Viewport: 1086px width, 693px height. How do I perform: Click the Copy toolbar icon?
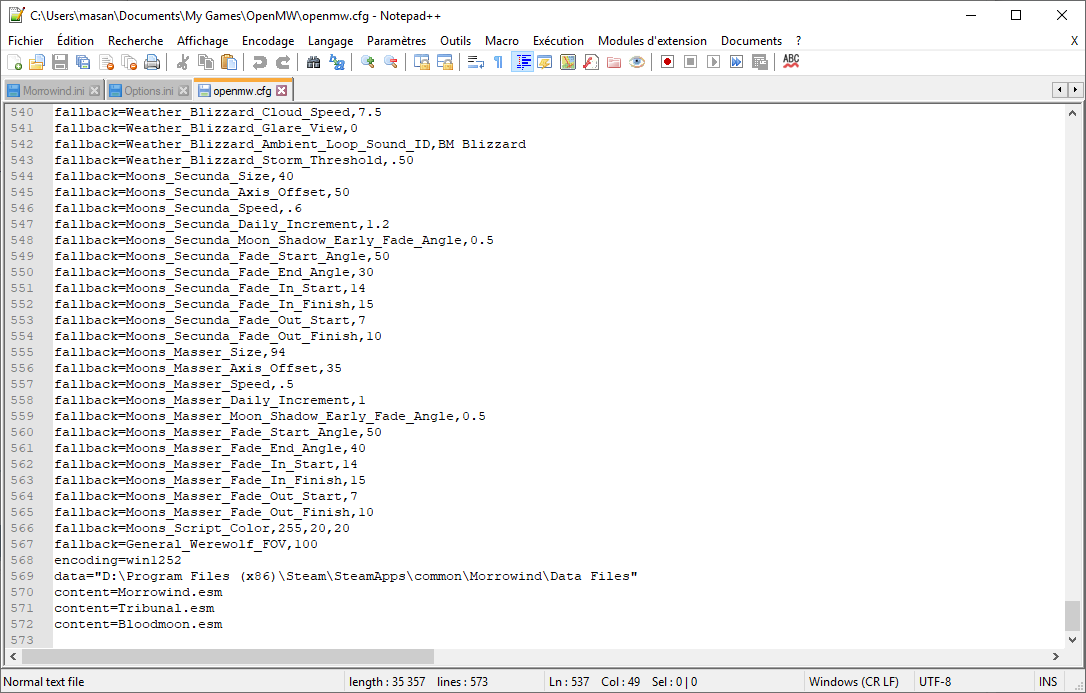click(206, 62)
